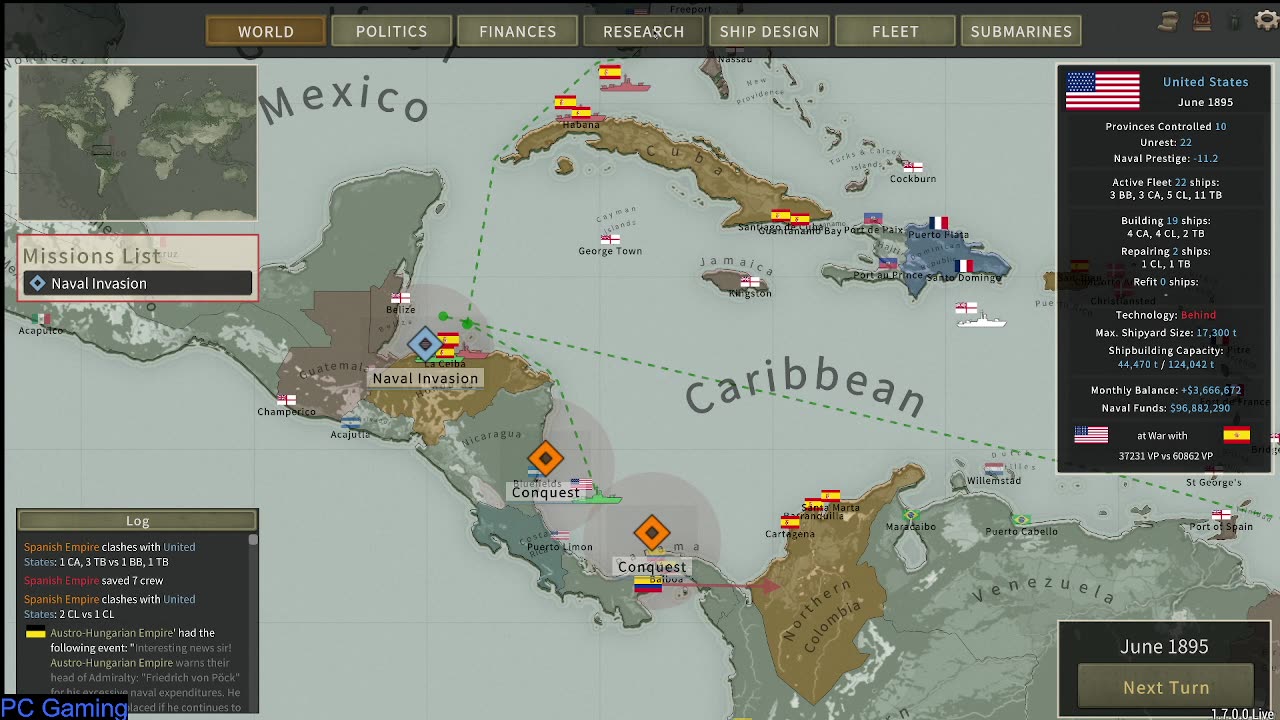Switch to the FLEET tab
This screenshot has height=720, width=1280.
(895, 31)
